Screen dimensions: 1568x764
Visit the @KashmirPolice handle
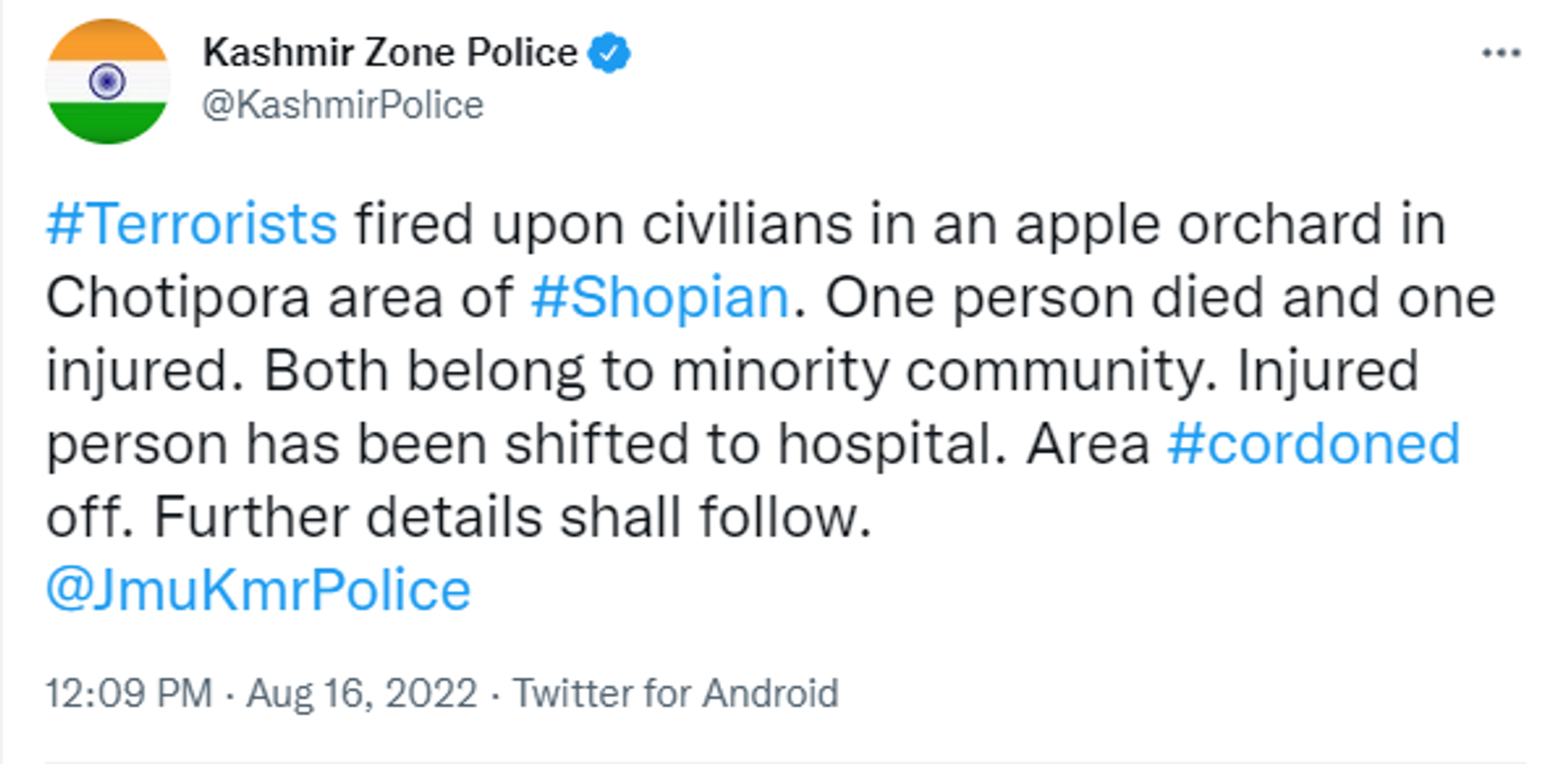pos(343,105)
